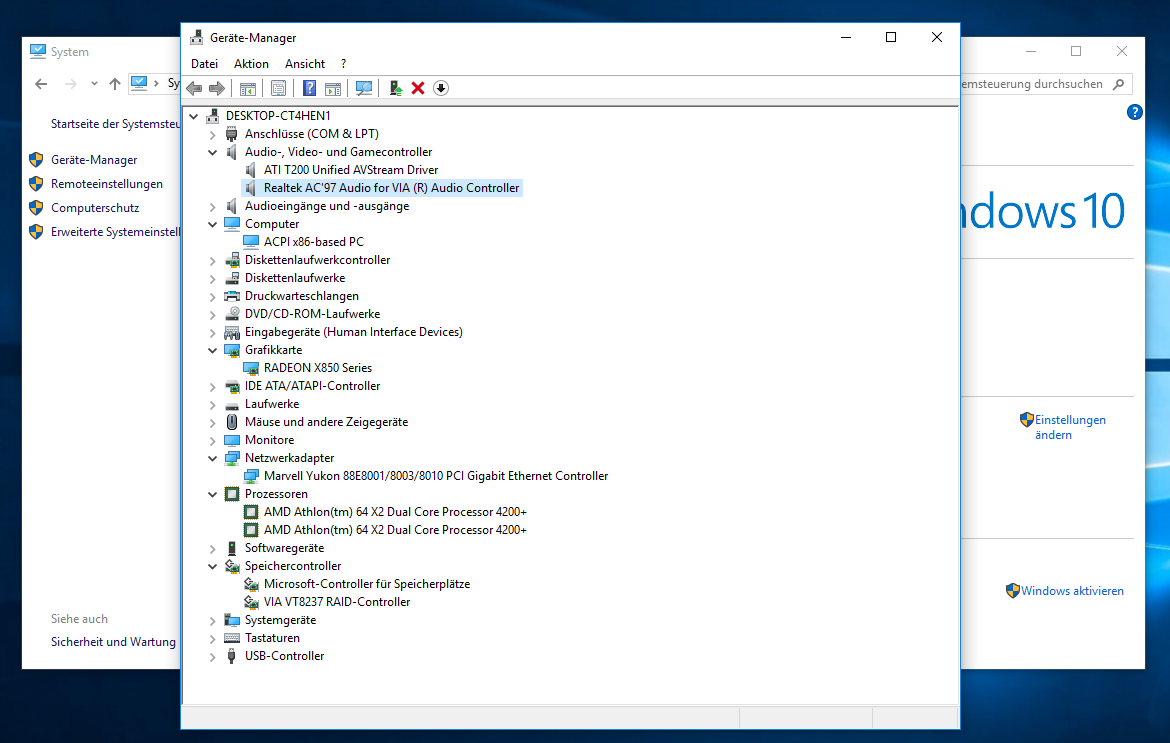
Task: Collapse the Computer category
Action: pyautogui.click(x=213, y=224)
